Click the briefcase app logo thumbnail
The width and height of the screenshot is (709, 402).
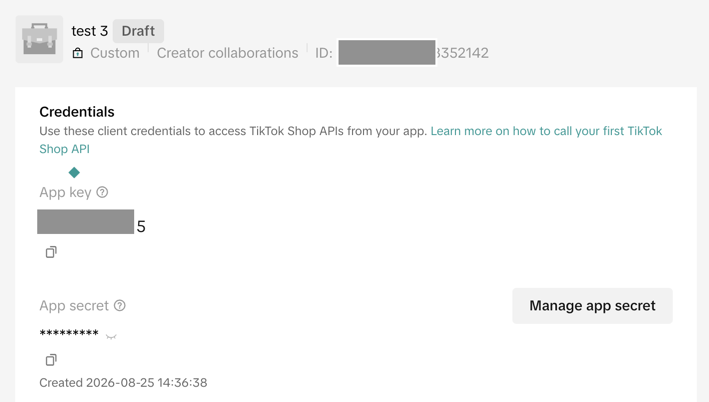coord(39,39)
